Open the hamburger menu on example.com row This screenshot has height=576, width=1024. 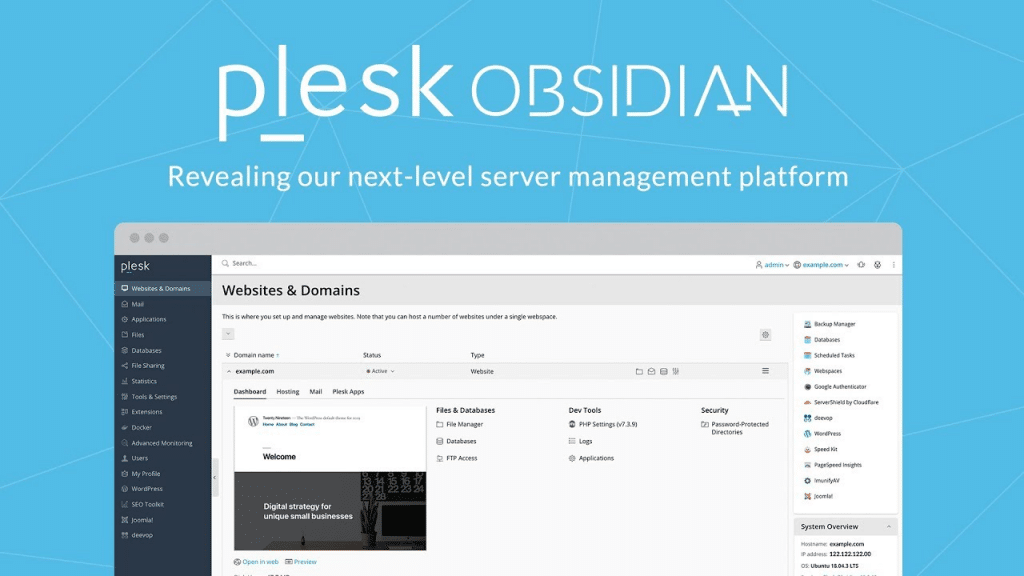click(x=765, y=371)
